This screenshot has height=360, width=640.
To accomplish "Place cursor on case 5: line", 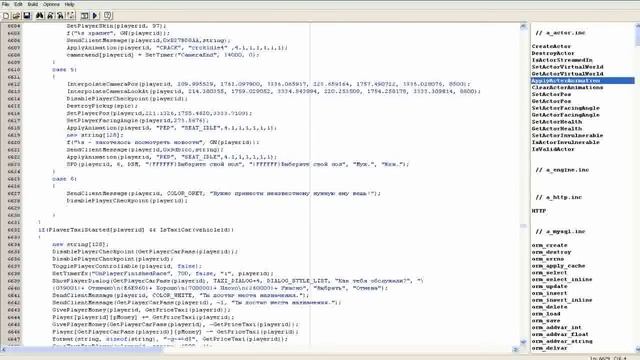I will [x=64, y=70].
